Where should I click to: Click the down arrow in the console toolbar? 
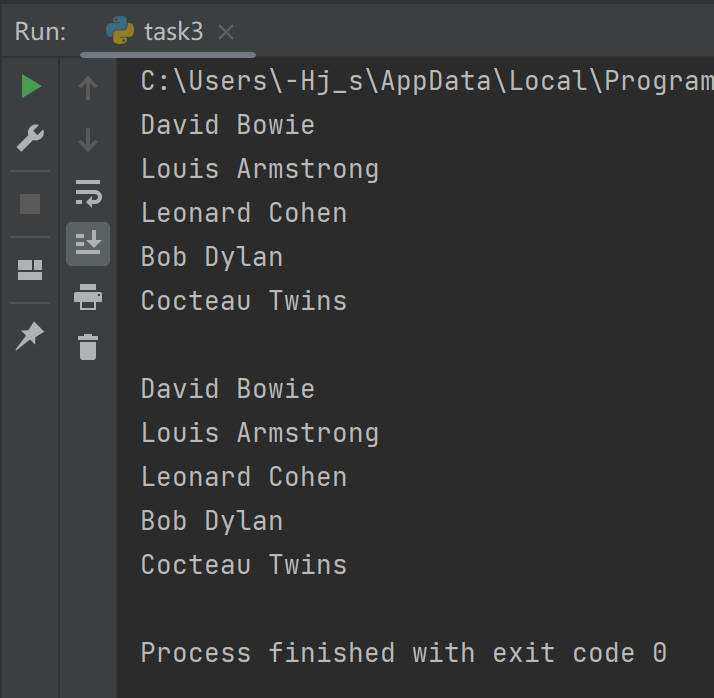(88, 140)
